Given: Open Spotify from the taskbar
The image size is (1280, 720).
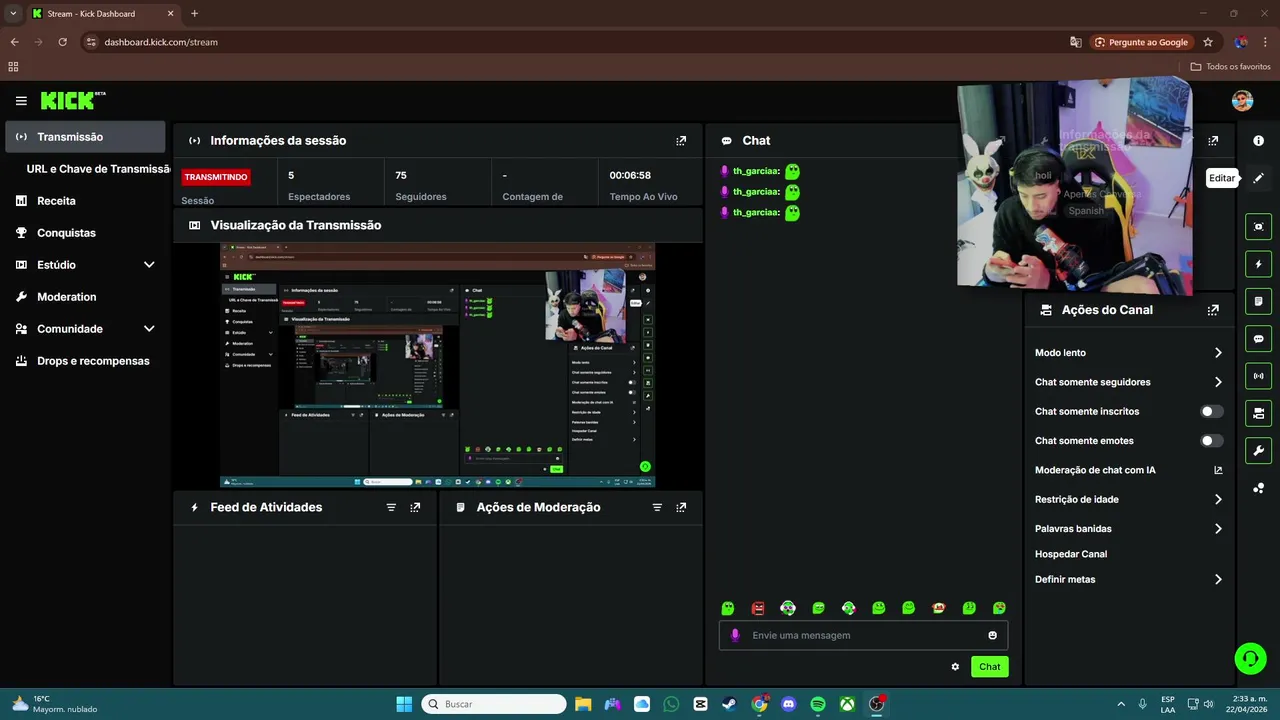Looking at the screenshot, I should [x=817, y=704].
